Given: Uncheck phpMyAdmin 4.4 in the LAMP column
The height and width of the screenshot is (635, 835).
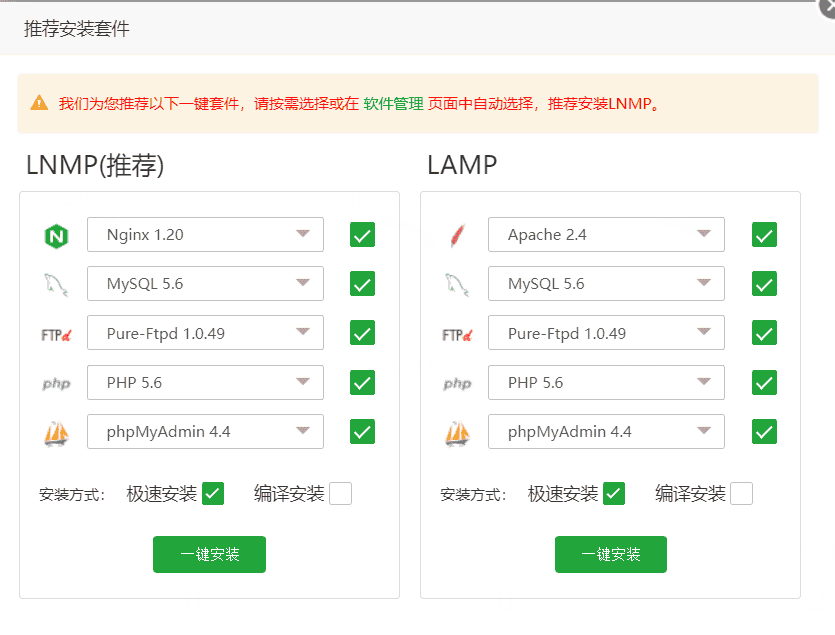Looking at the screenshot, I should click(763, 431).
